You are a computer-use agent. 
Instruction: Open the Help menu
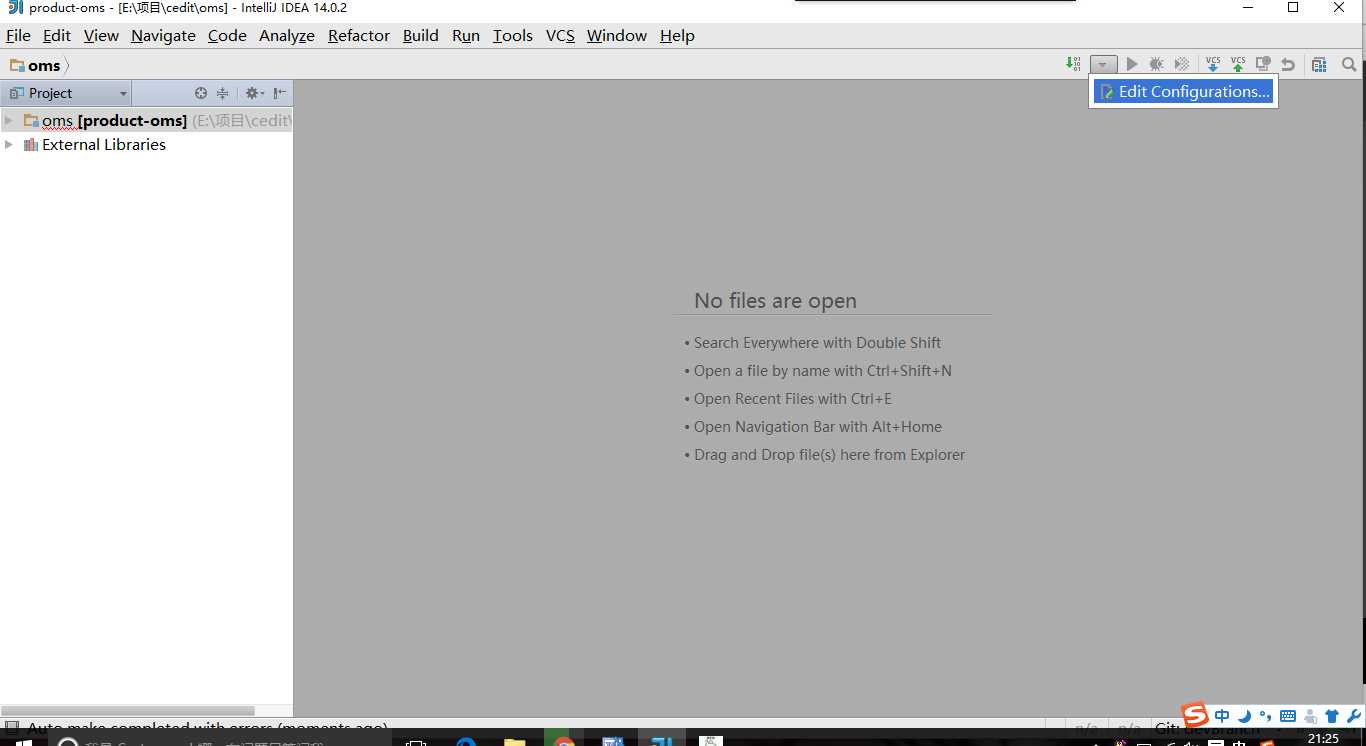pyautogui.click(x=677, y=35)
